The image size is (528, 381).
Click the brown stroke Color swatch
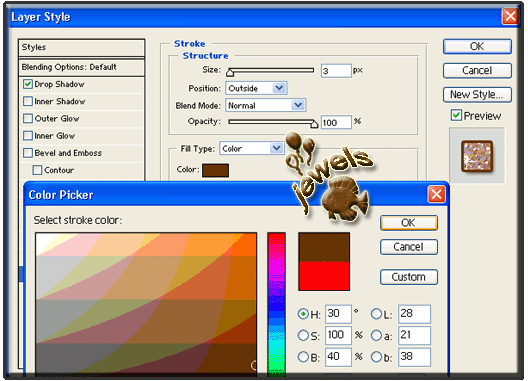[216, 170]
